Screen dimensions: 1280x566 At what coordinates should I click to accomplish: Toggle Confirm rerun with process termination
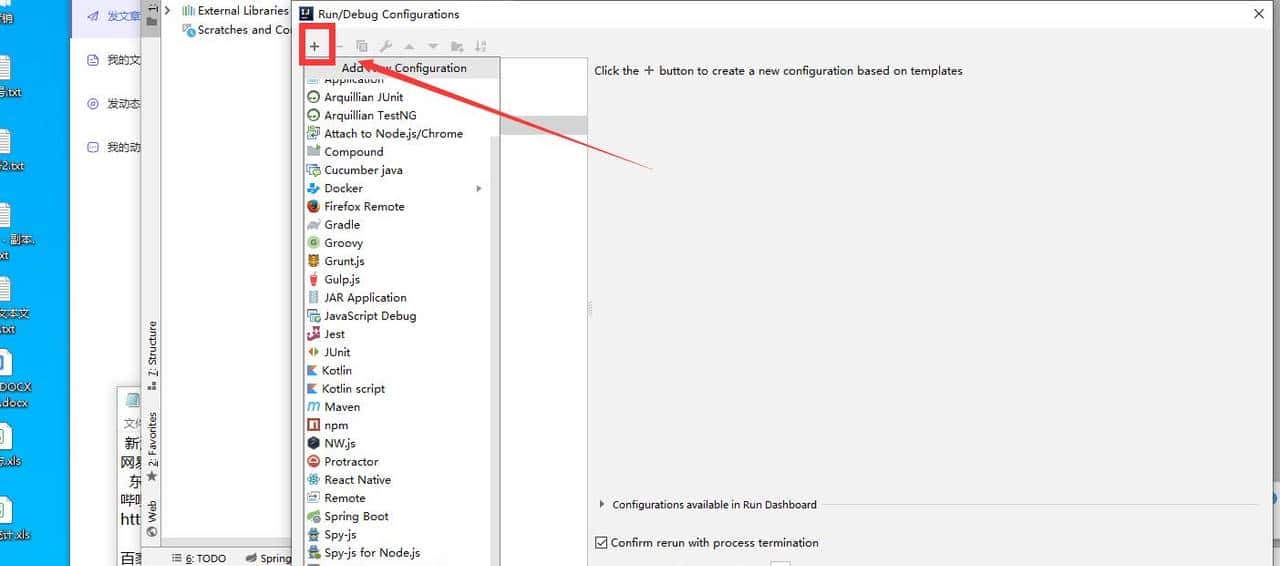(x=602, y=543)
